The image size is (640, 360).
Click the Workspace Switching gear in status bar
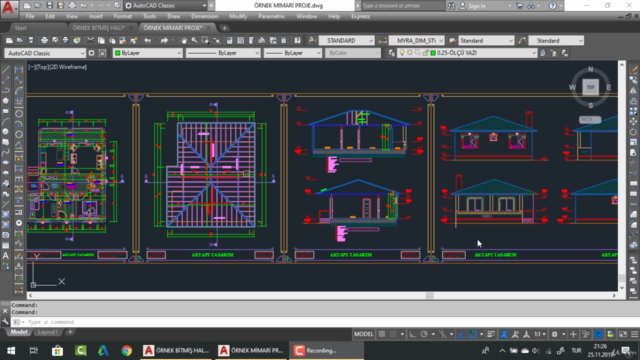coord(554,334)
